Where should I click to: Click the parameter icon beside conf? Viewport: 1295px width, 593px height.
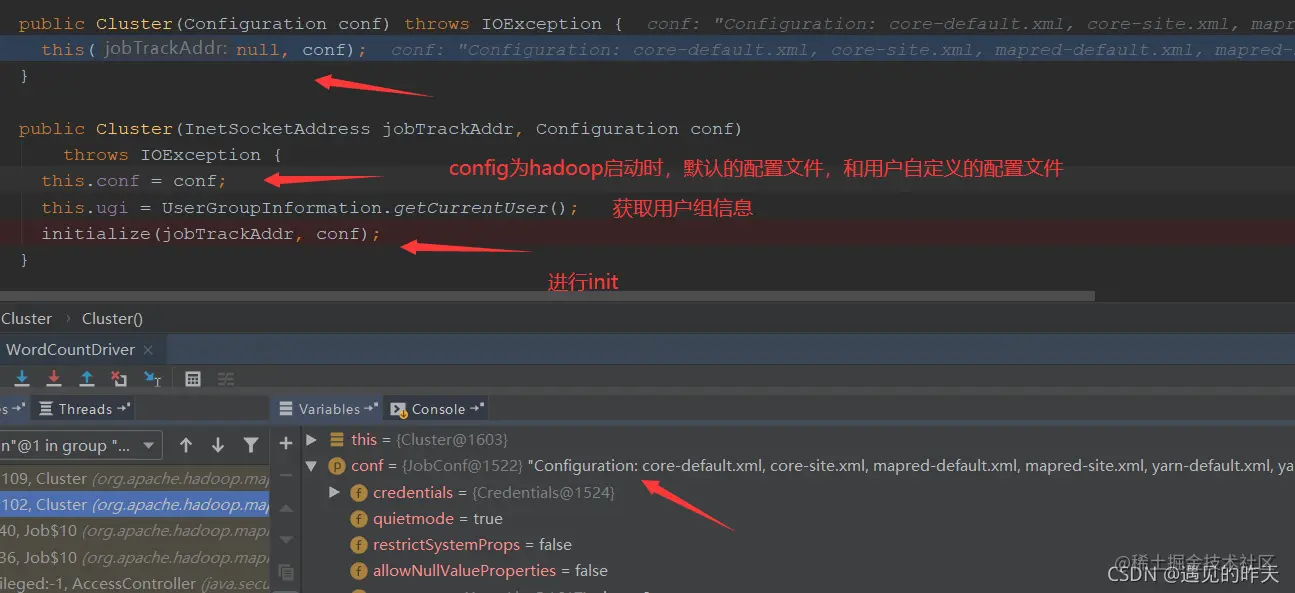pyautogui.click(x=335, y=466)
